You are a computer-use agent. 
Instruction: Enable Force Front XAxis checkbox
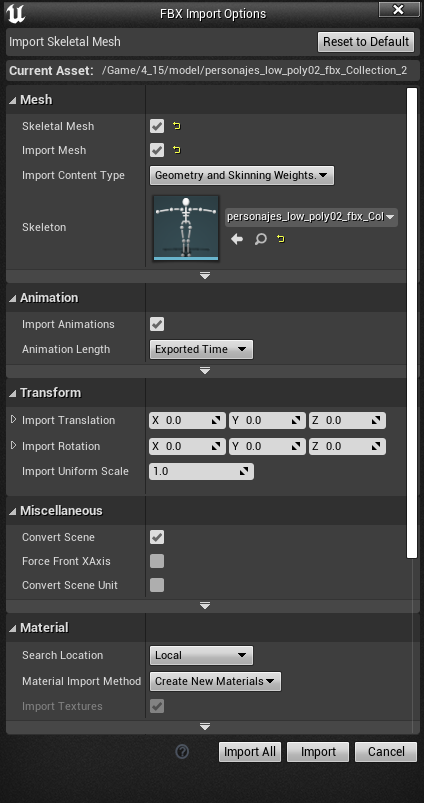tap(157, 561)
